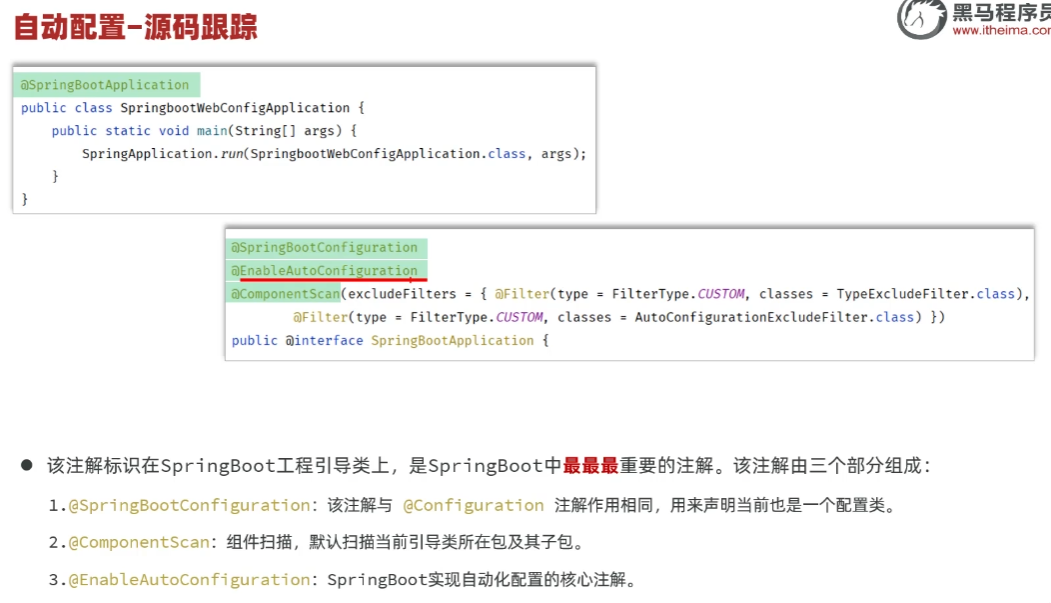
Task: Click list item 3 @EnableAutoConfiguration
Action: click(x=343, y=580)
